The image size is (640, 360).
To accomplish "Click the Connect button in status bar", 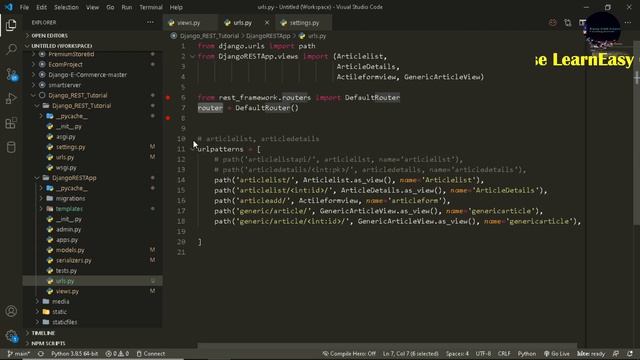I will 151,354.
